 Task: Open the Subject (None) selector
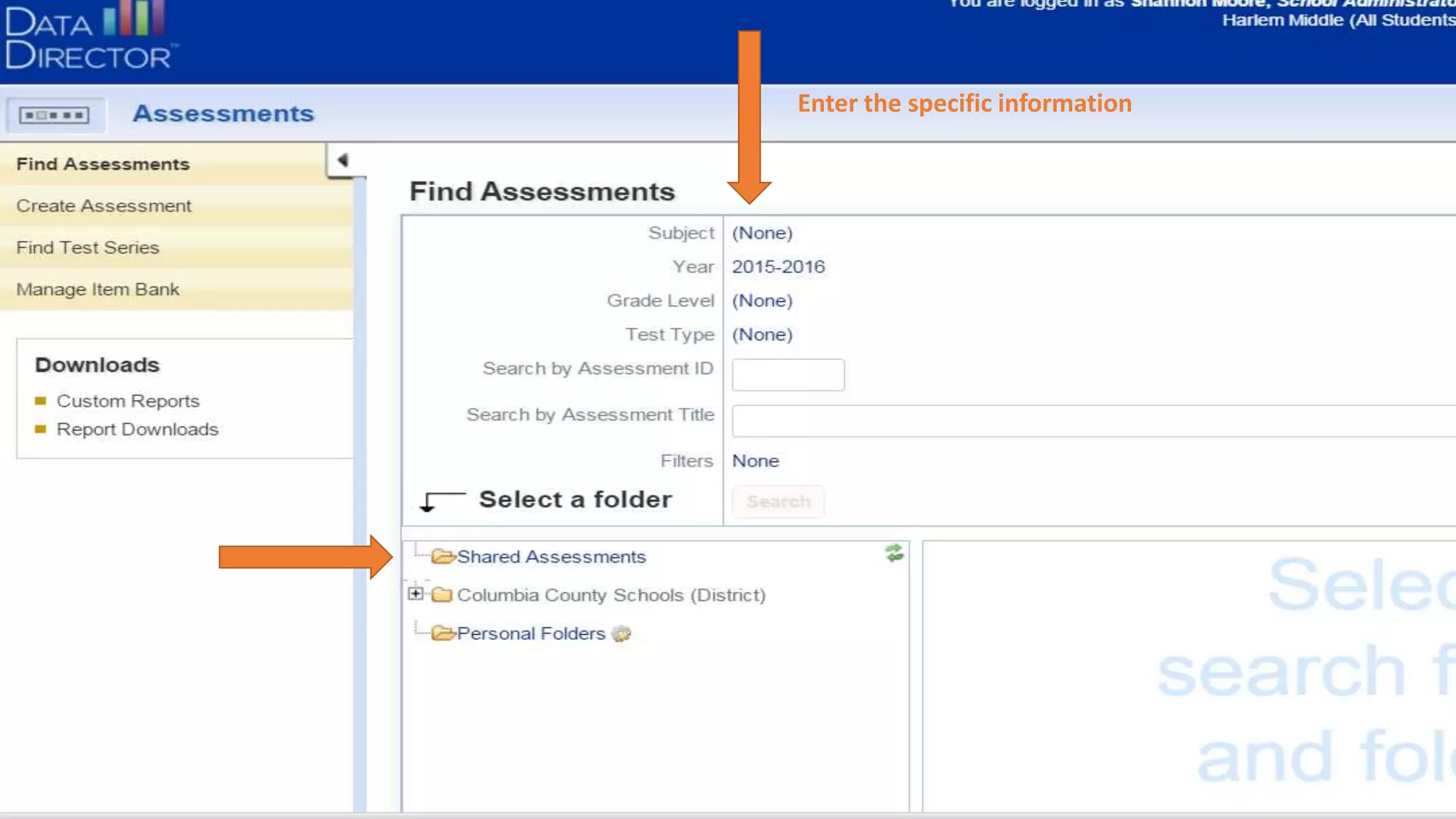tap(762, 233)
